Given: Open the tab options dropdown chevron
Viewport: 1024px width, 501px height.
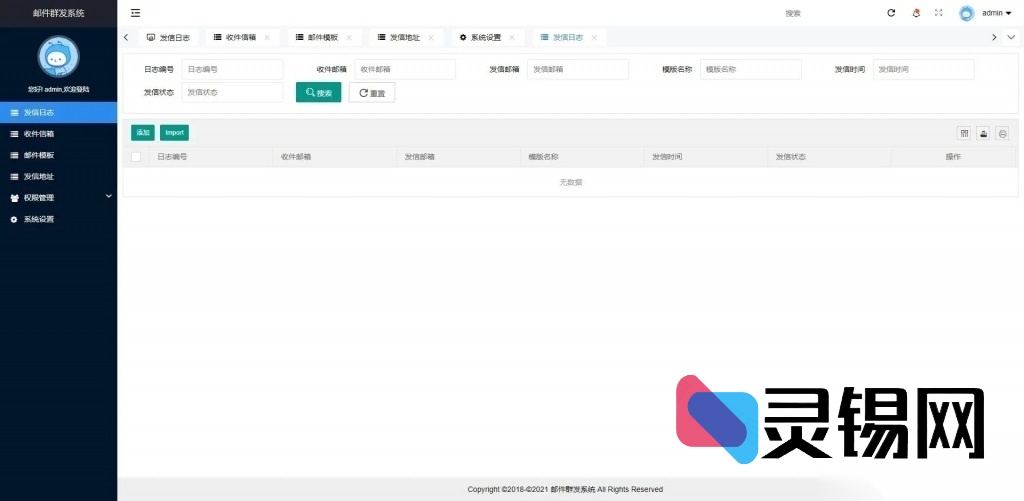Looking at the screenshot, I should pos(1011,37).
